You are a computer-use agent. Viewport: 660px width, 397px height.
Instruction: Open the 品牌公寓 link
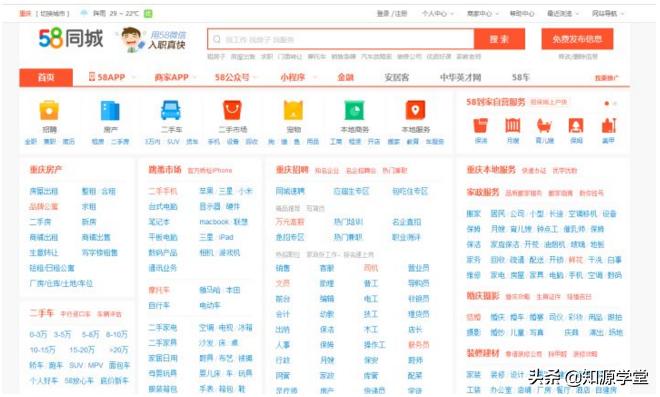click(44, 206)
